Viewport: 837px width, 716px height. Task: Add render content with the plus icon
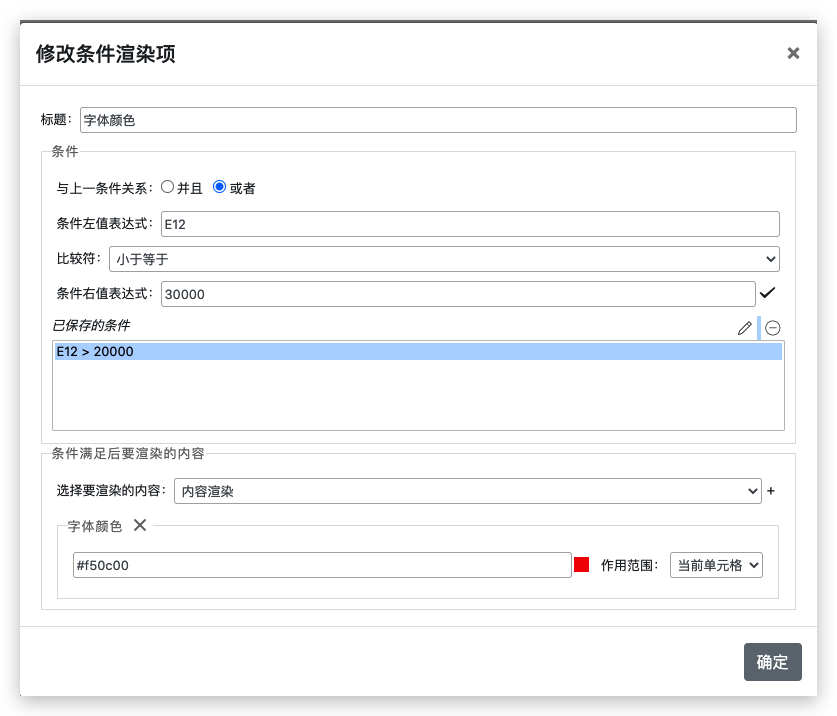(x=771, y=491)
